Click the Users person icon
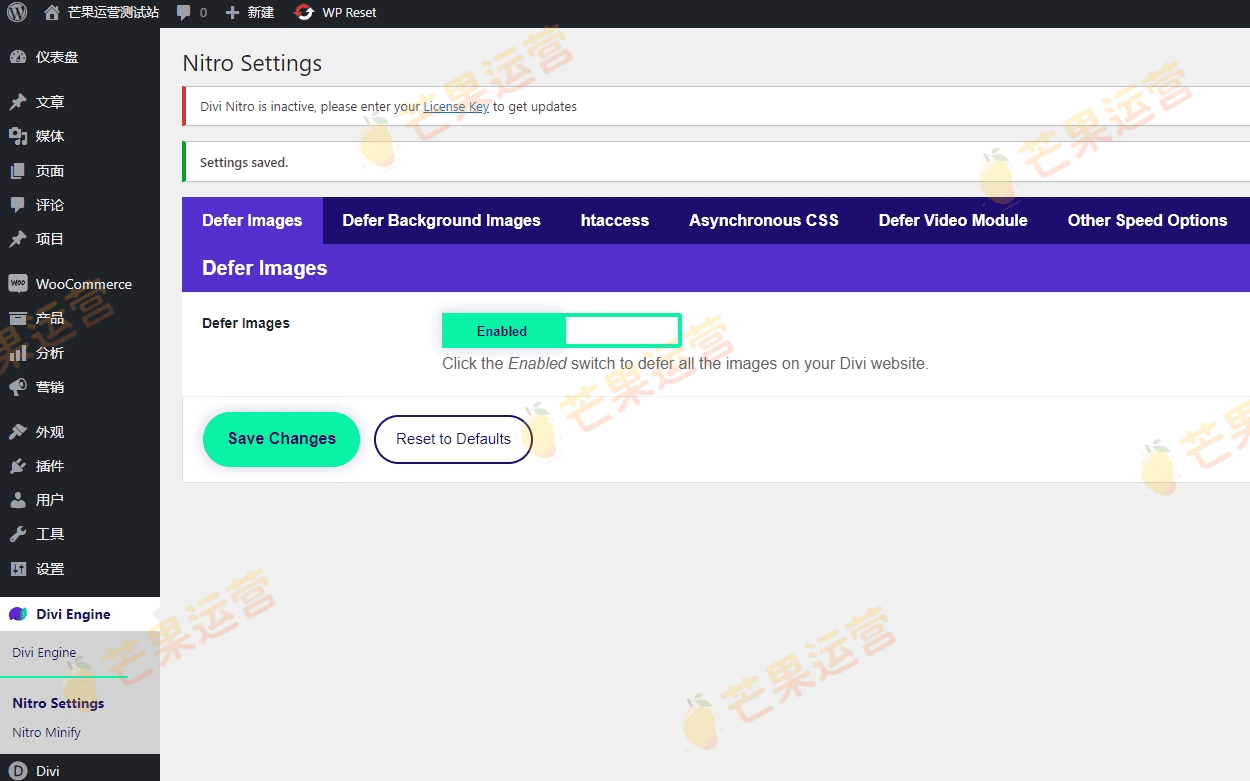This screenshot has height=781, width=1250. coord(18,500)
